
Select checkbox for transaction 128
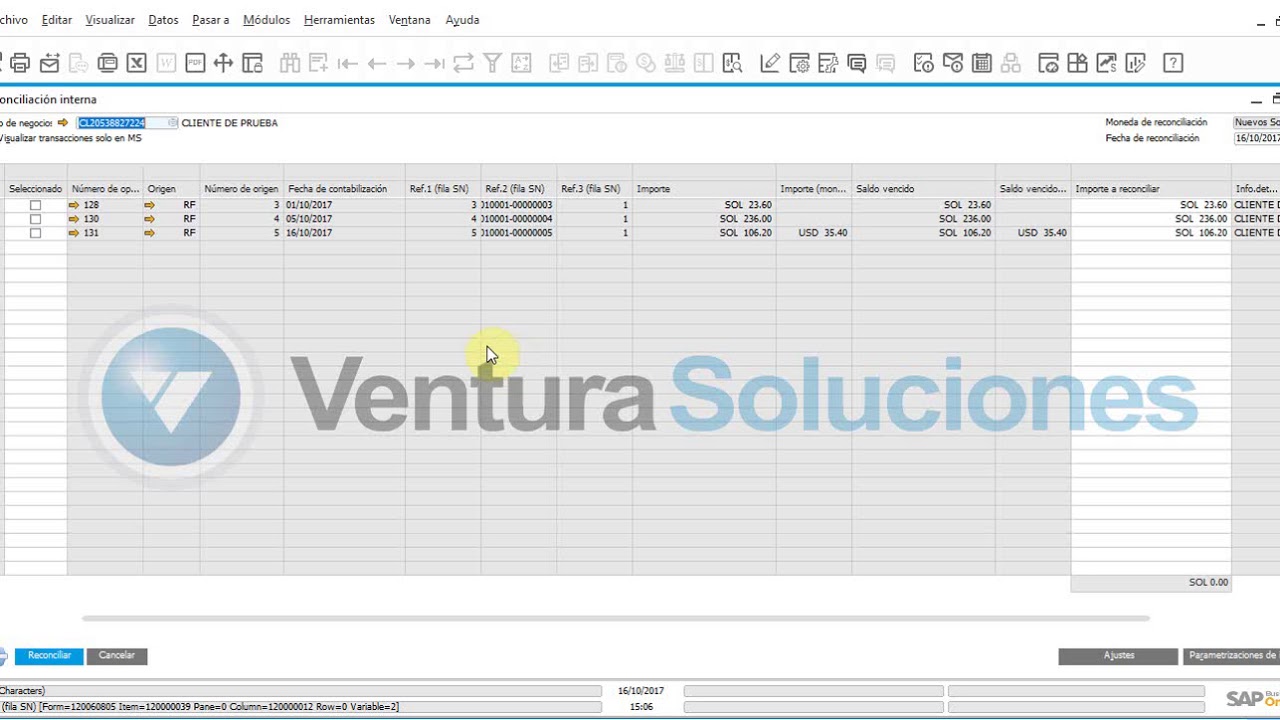[x=36, y=205]
